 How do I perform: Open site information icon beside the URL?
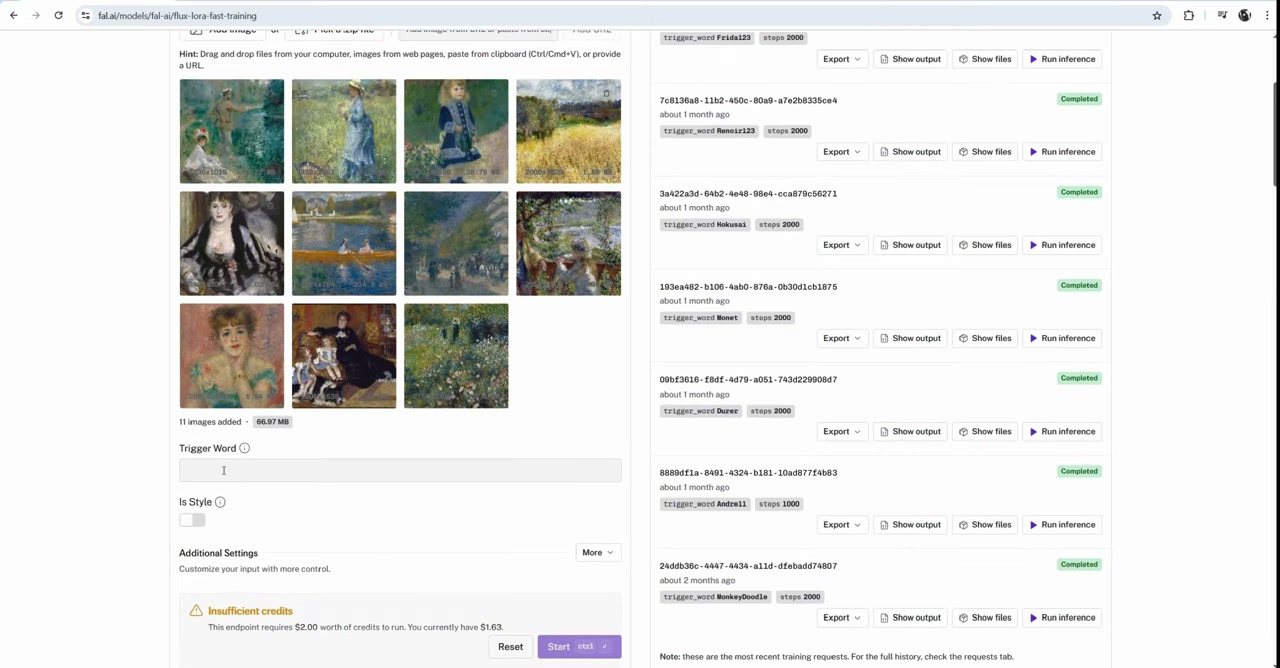point(86,16)
